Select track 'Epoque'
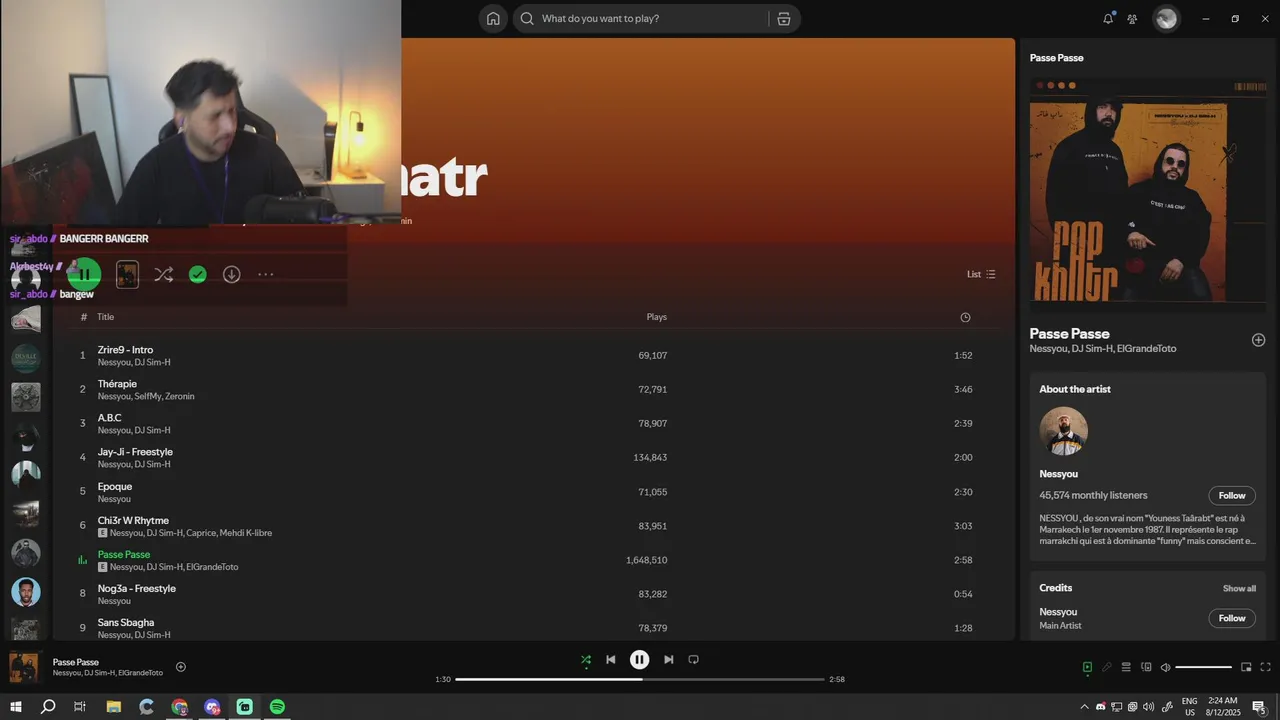 (115, 486)
